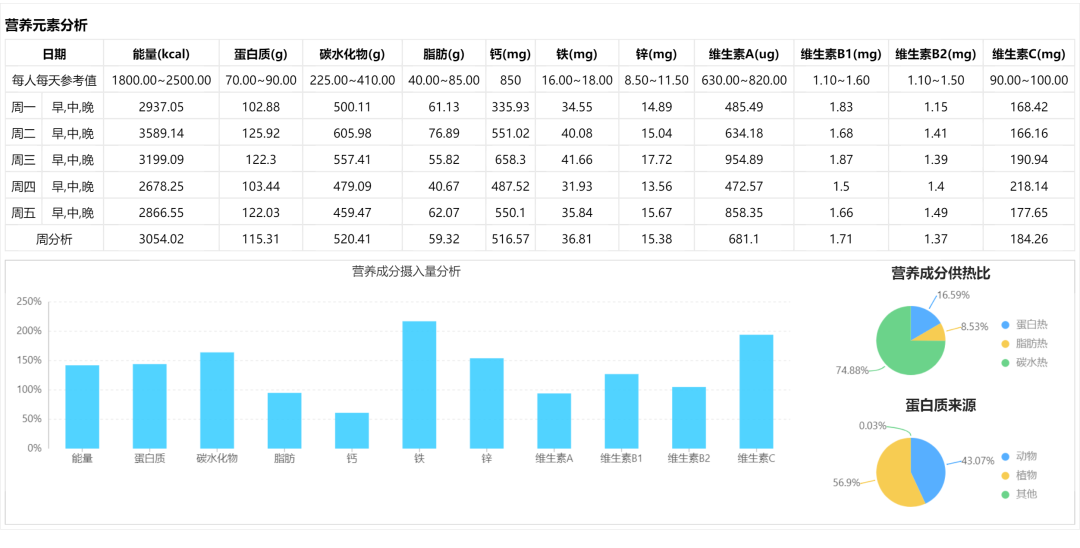
Task: Click the 碳水化物 bar in the chart
Action: (217, 400)
